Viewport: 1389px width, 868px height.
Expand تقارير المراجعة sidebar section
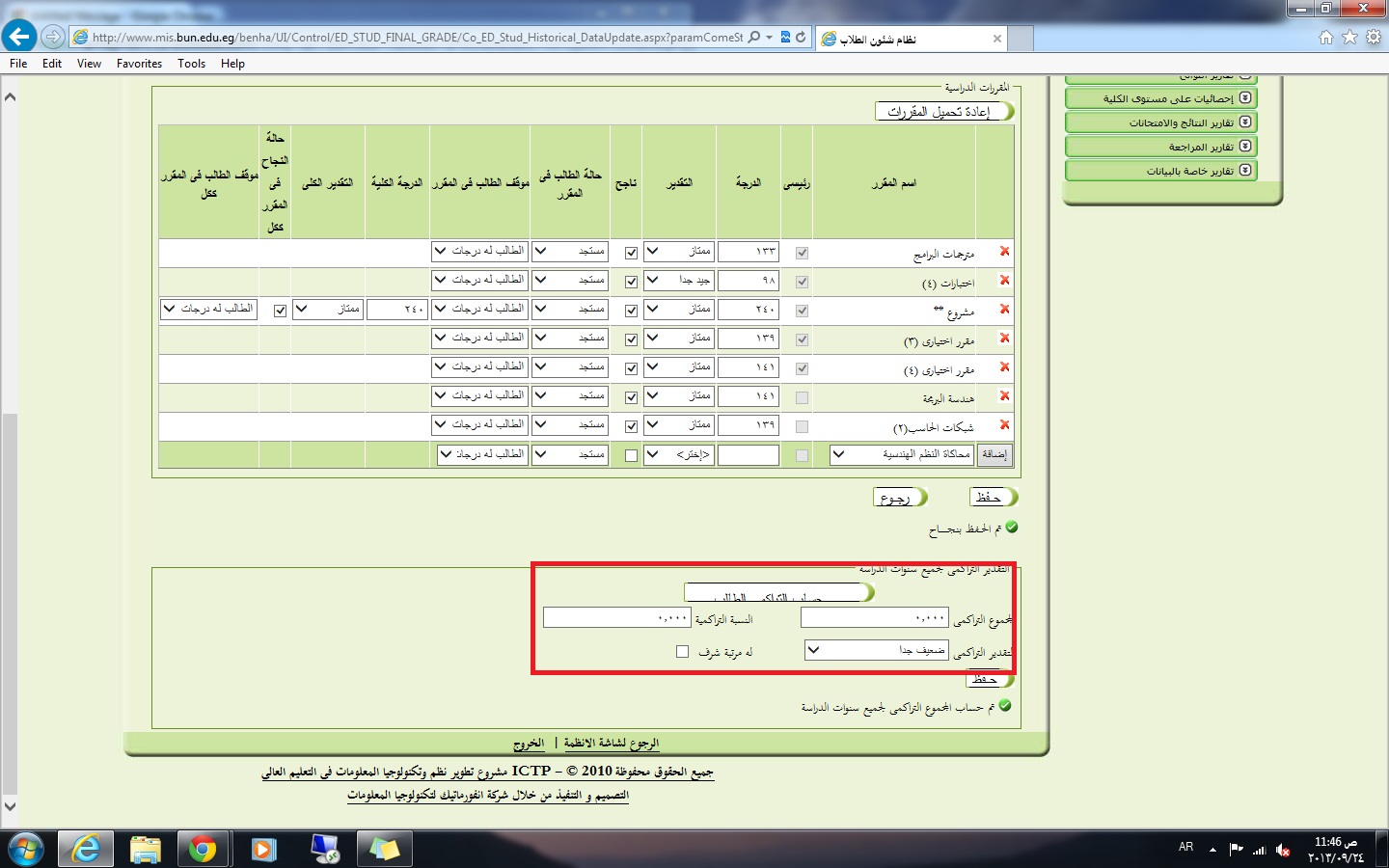point(1161,147)
